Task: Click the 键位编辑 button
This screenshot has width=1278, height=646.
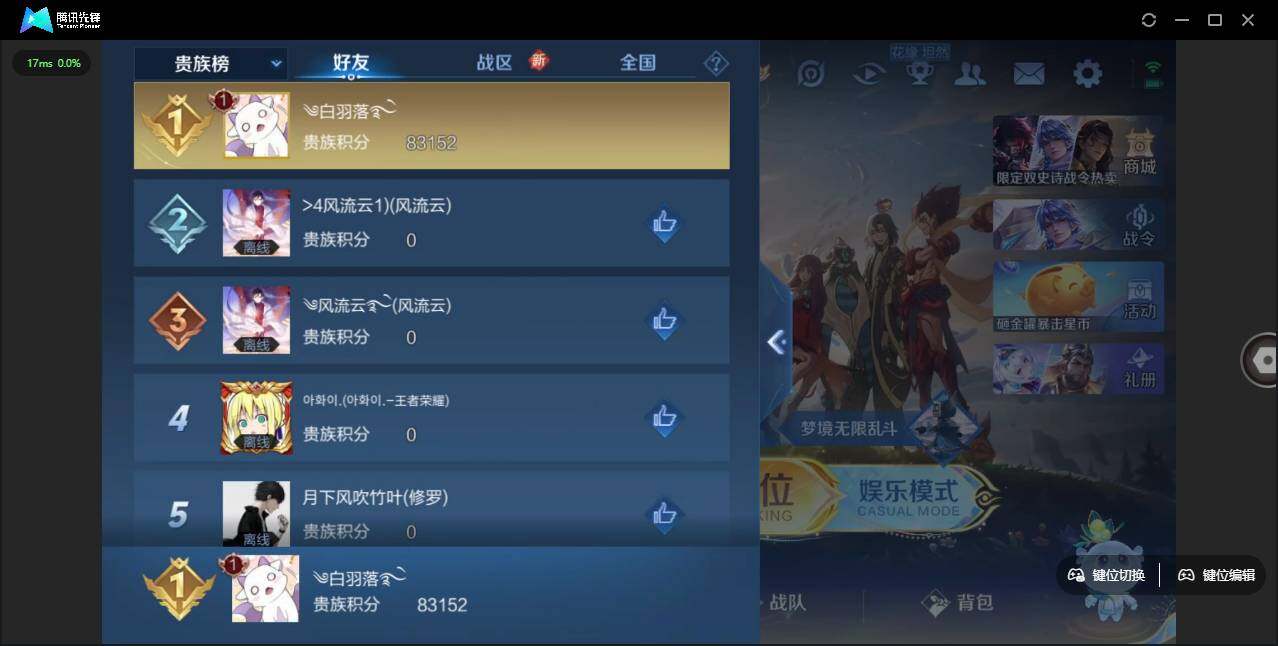Action: [1217, 575]
